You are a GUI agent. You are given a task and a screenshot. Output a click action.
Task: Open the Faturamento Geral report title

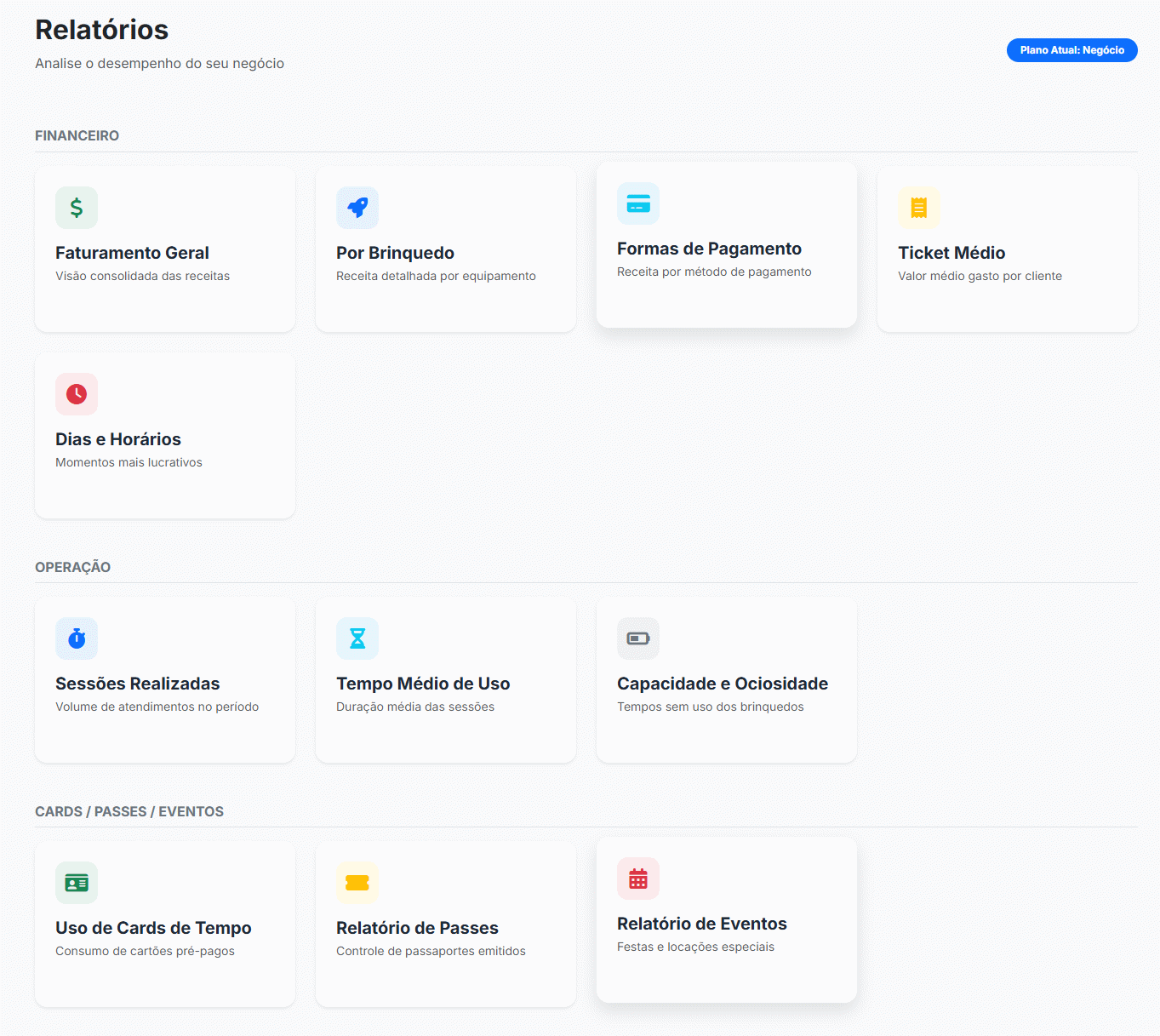click(x=132, y=253)
